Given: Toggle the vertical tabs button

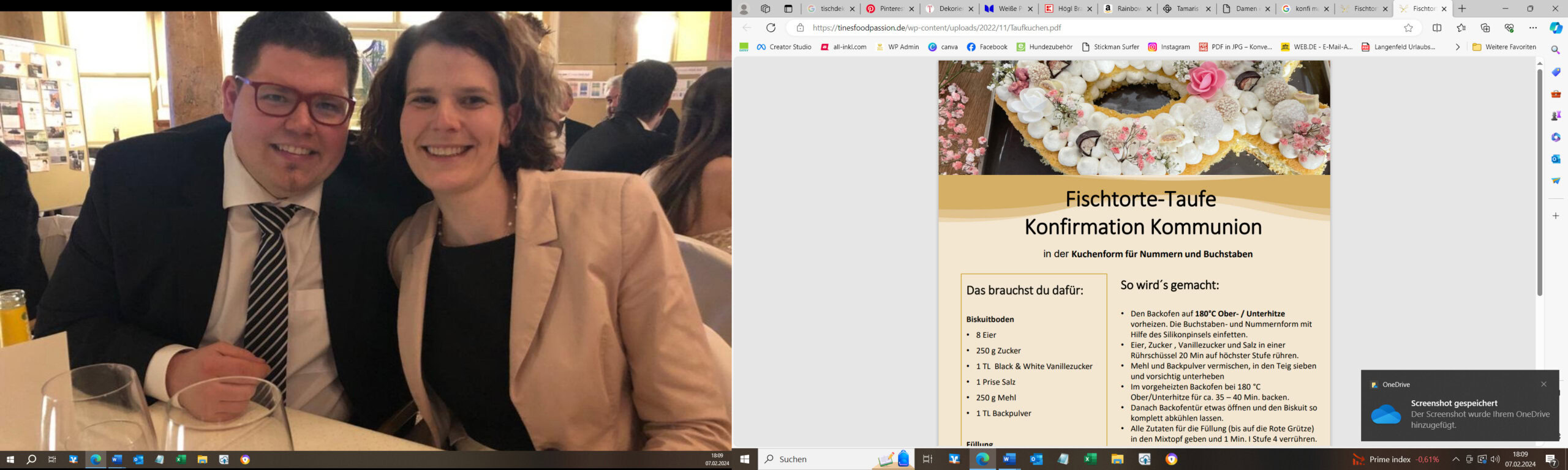Looking at the screenshot, I should coord(788,9).
